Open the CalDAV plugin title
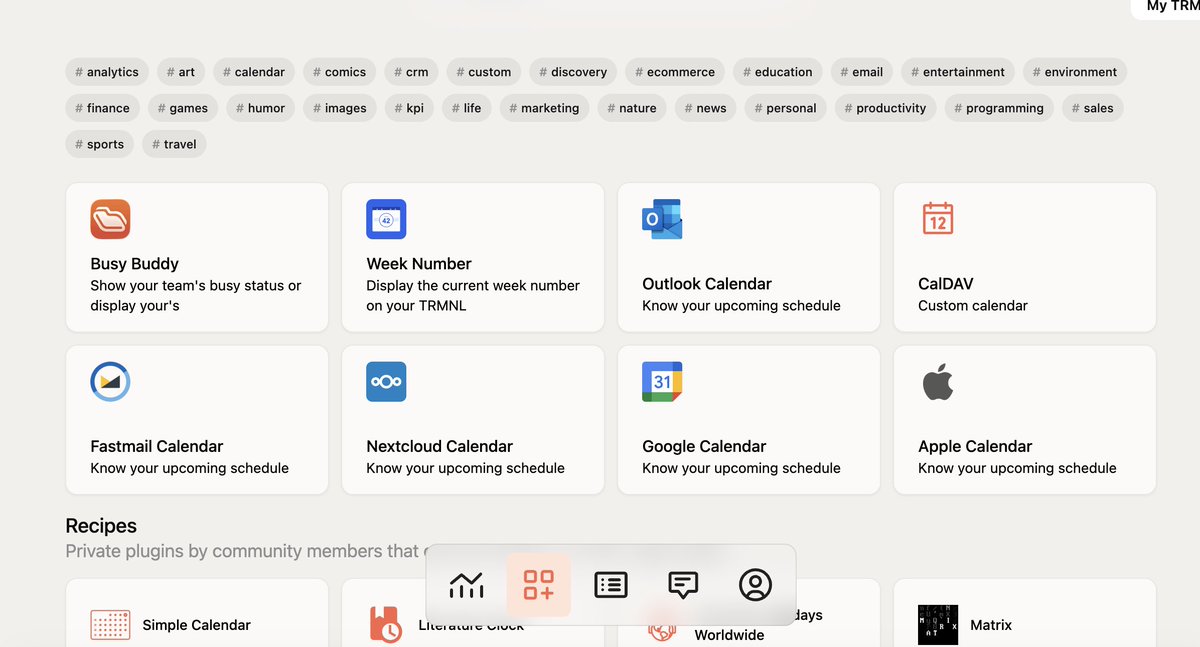The image size is (1200, 647). pos(946,284)
